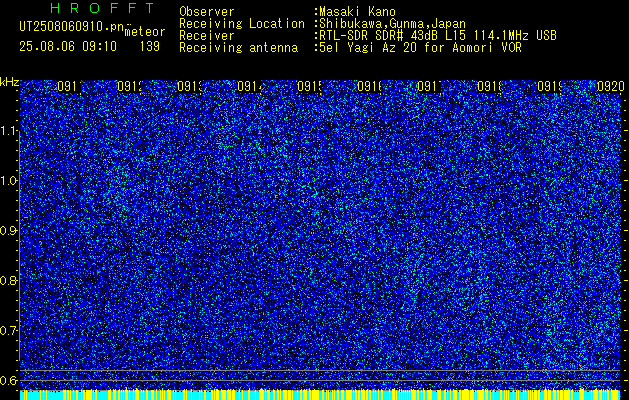Click the 1.1 kHz axis label

tap(10, 131)
